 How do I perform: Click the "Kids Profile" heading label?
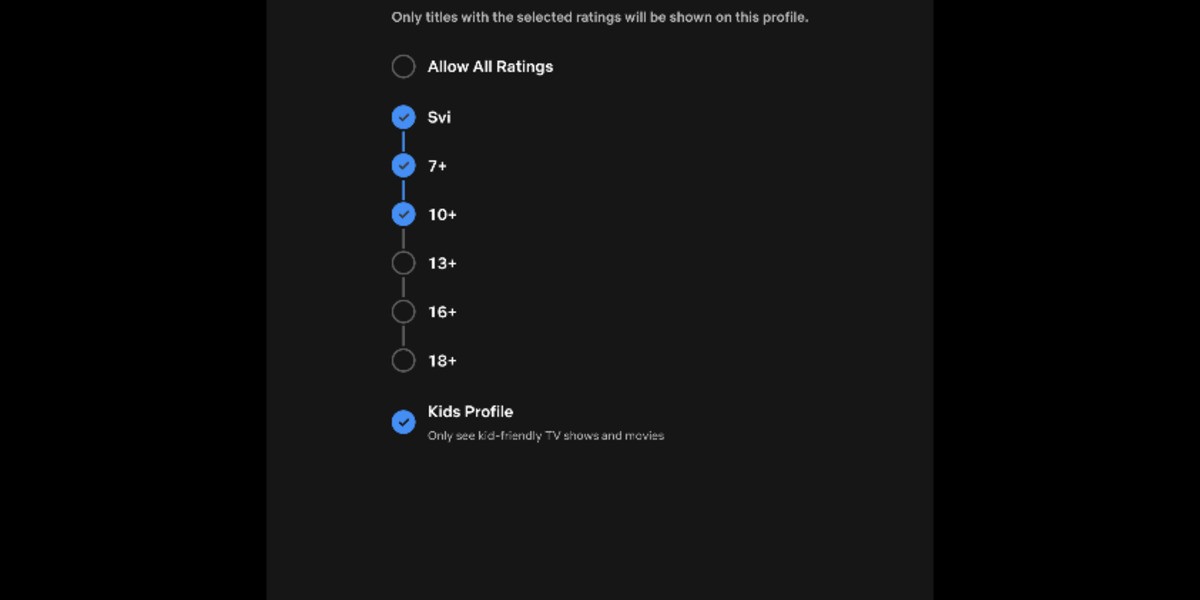click(470, 412)
